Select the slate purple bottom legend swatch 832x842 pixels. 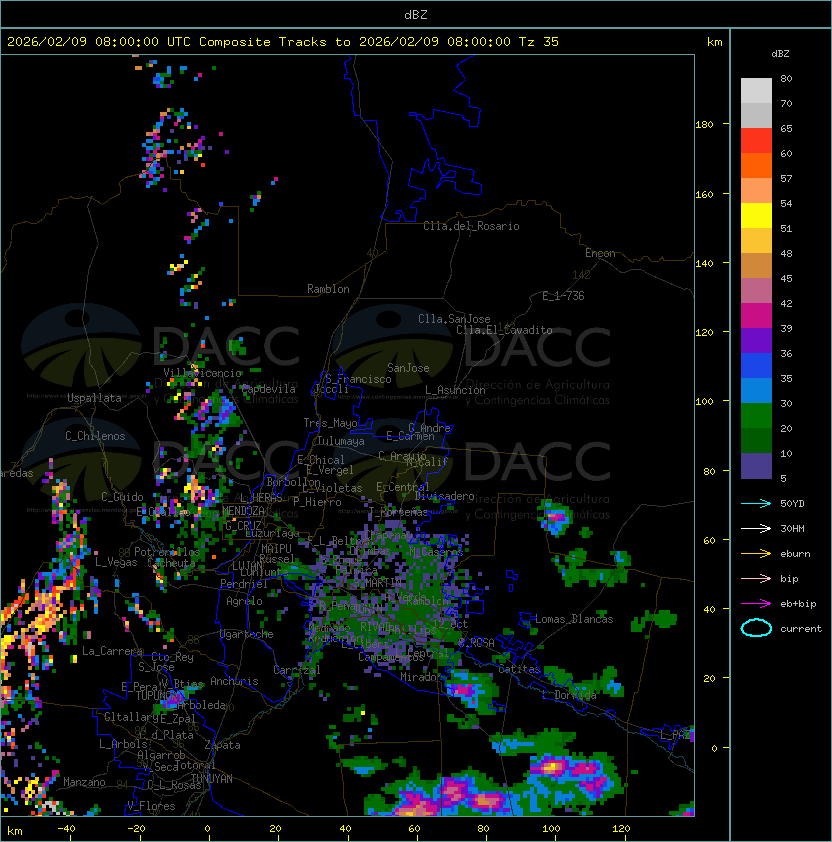tap(756, 466)
